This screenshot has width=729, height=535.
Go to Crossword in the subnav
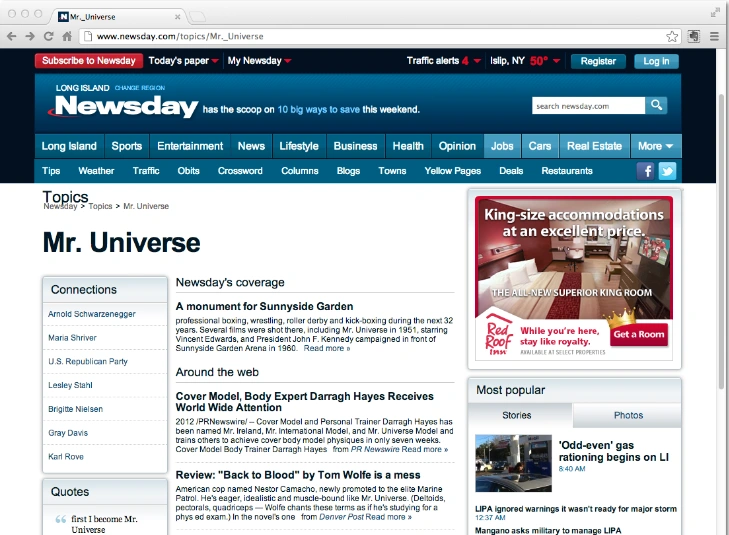pyautogui.click(x=240, y=171)
